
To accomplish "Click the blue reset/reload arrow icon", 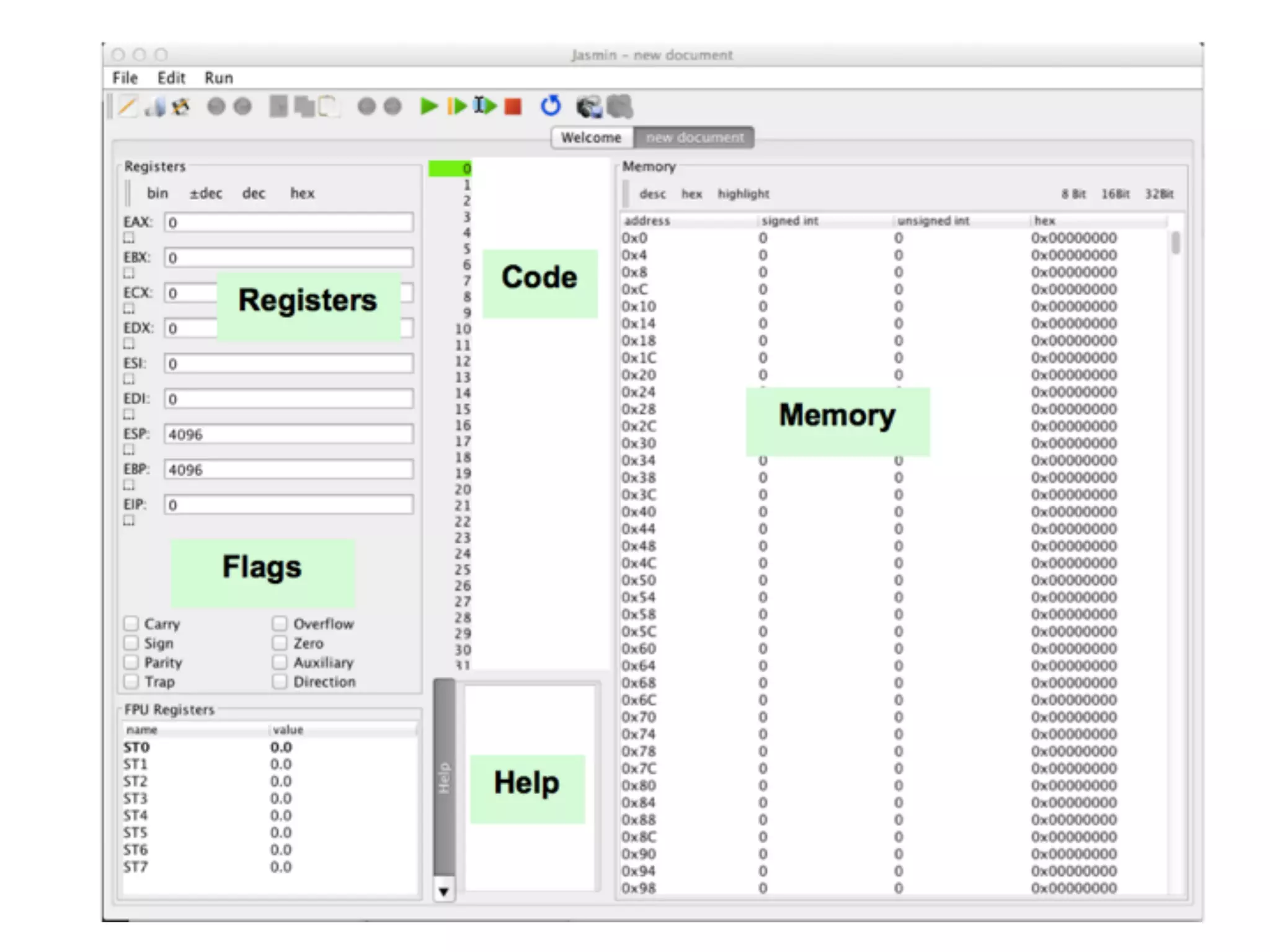I will (551, 107).
